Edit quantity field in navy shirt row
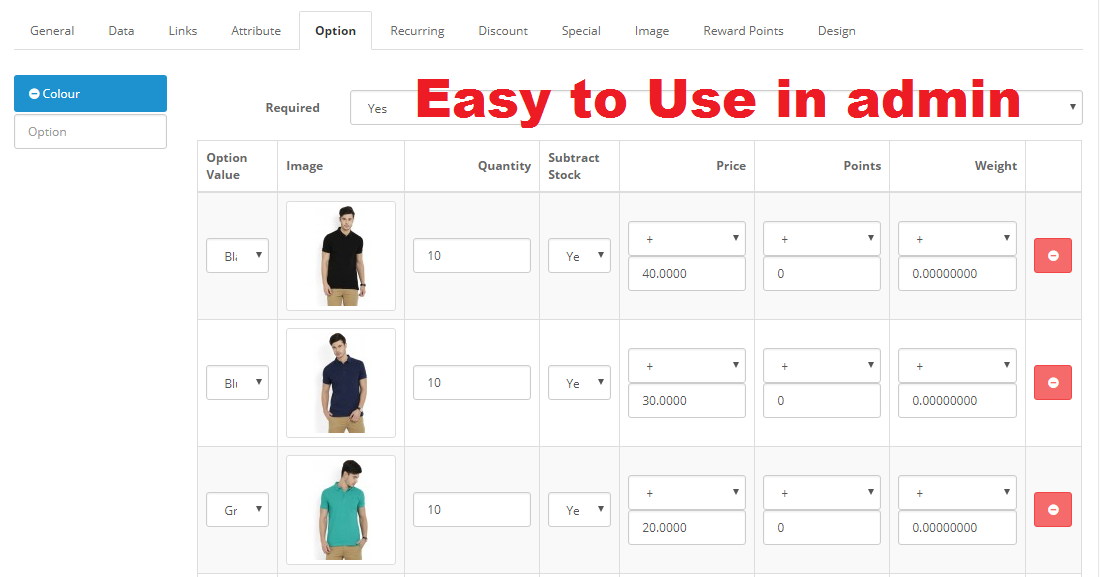Image resolution: width=1100 pixels, height=577 pixels. coord(471,383)
